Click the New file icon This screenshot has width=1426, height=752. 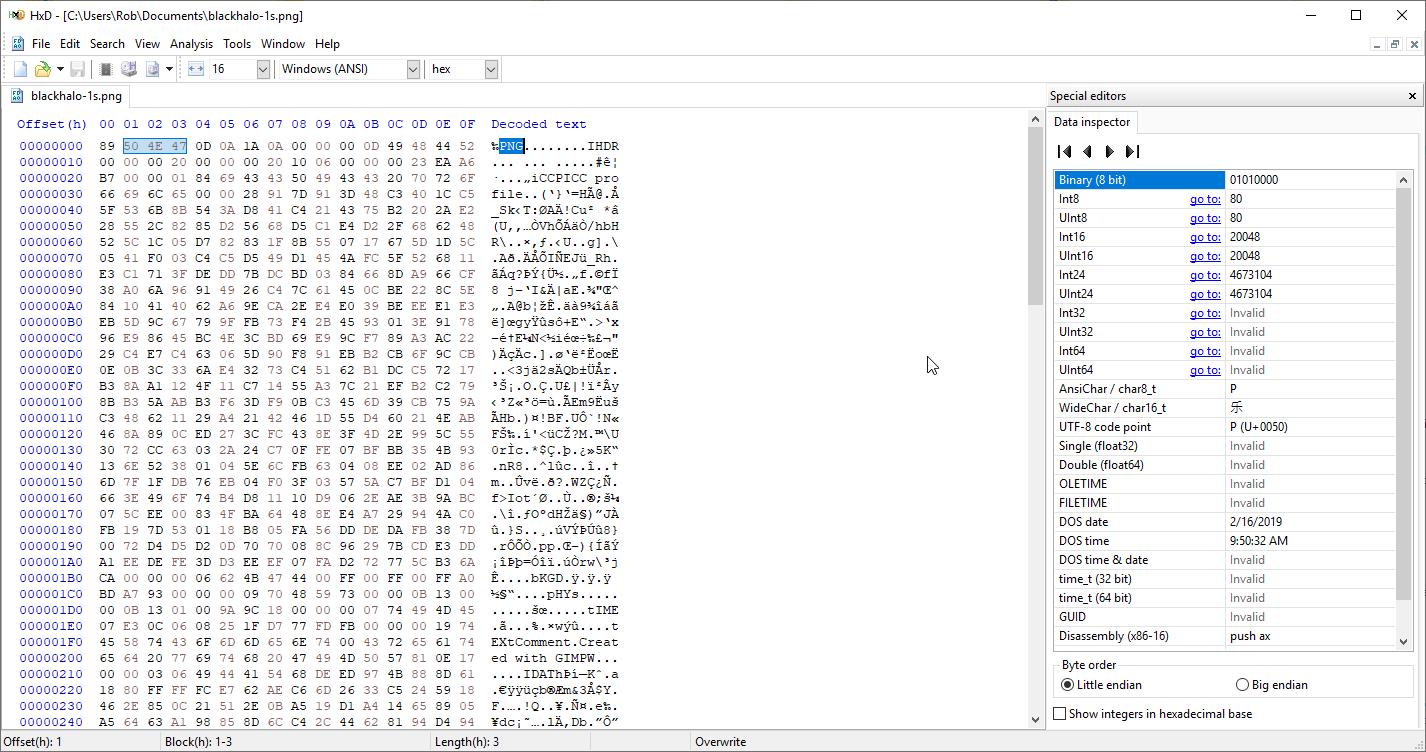pyautogui.click(x=20, y=69)
